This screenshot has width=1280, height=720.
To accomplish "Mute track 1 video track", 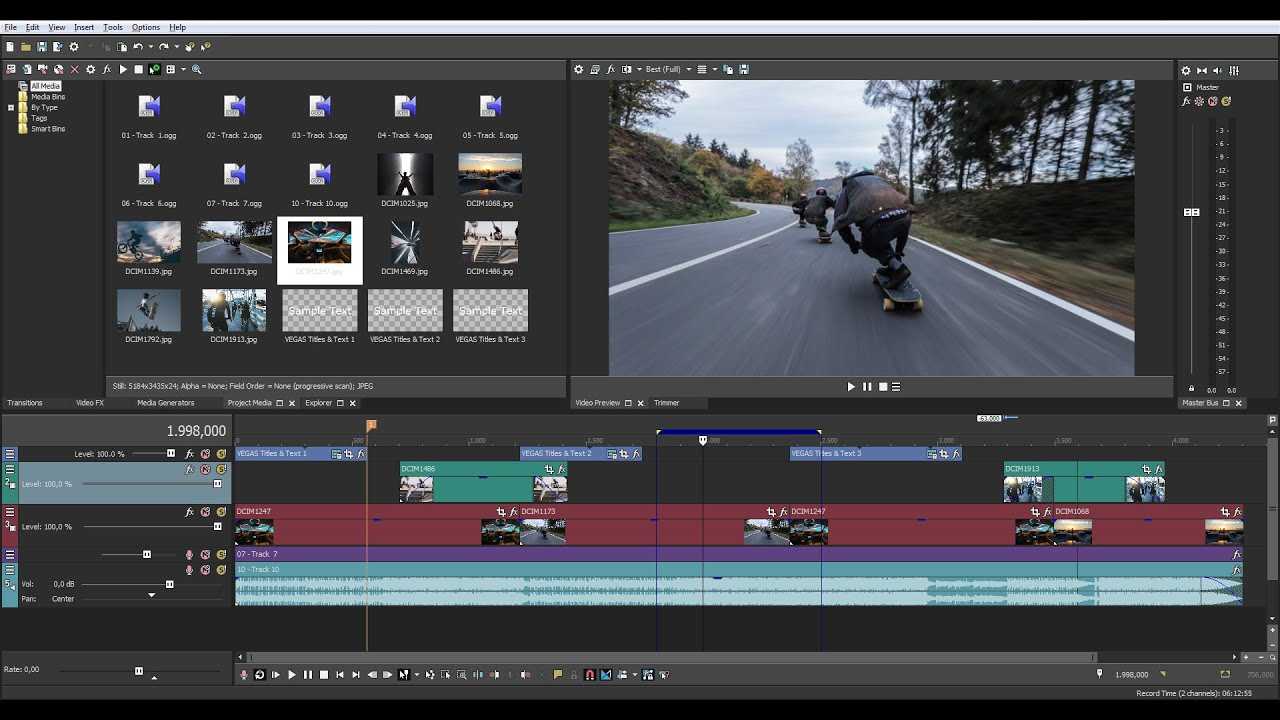I will coord(206,454).
